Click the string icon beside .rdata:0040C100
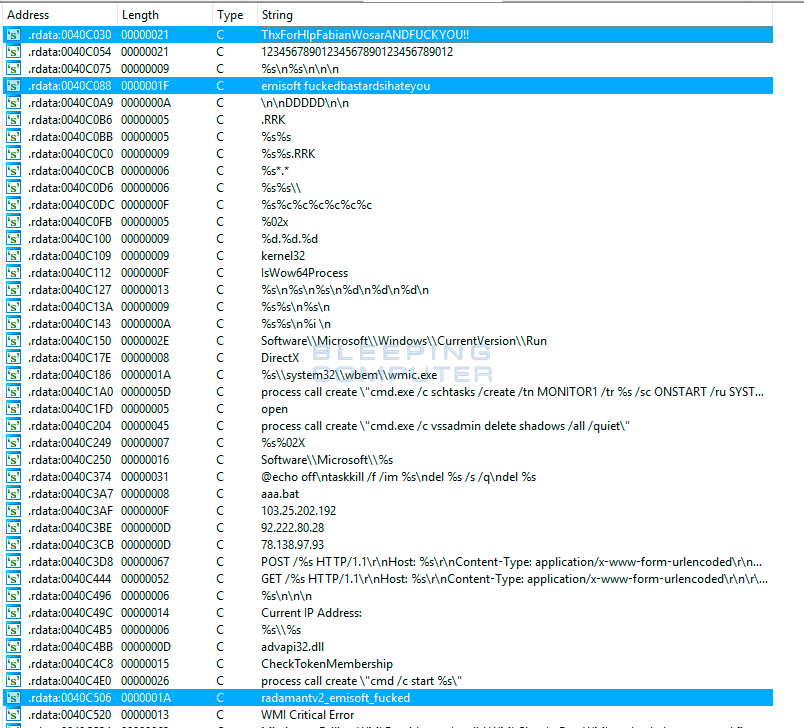Screen dimensions: 804x728 (13, 239)
